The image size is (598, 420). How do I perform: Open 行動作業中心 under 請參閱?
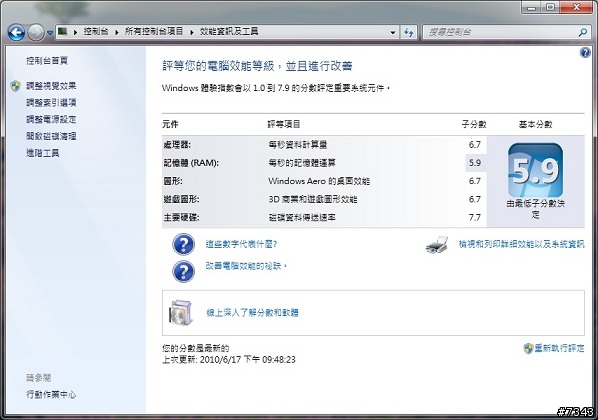(x=51, y=394)
